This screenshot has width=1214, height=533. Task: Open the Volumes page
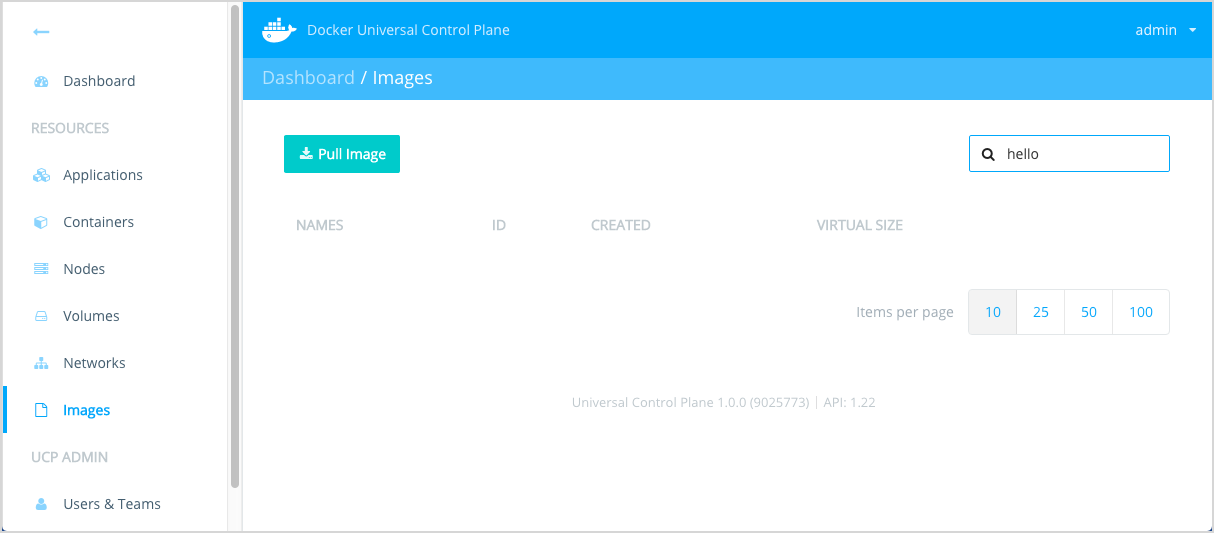91,316
